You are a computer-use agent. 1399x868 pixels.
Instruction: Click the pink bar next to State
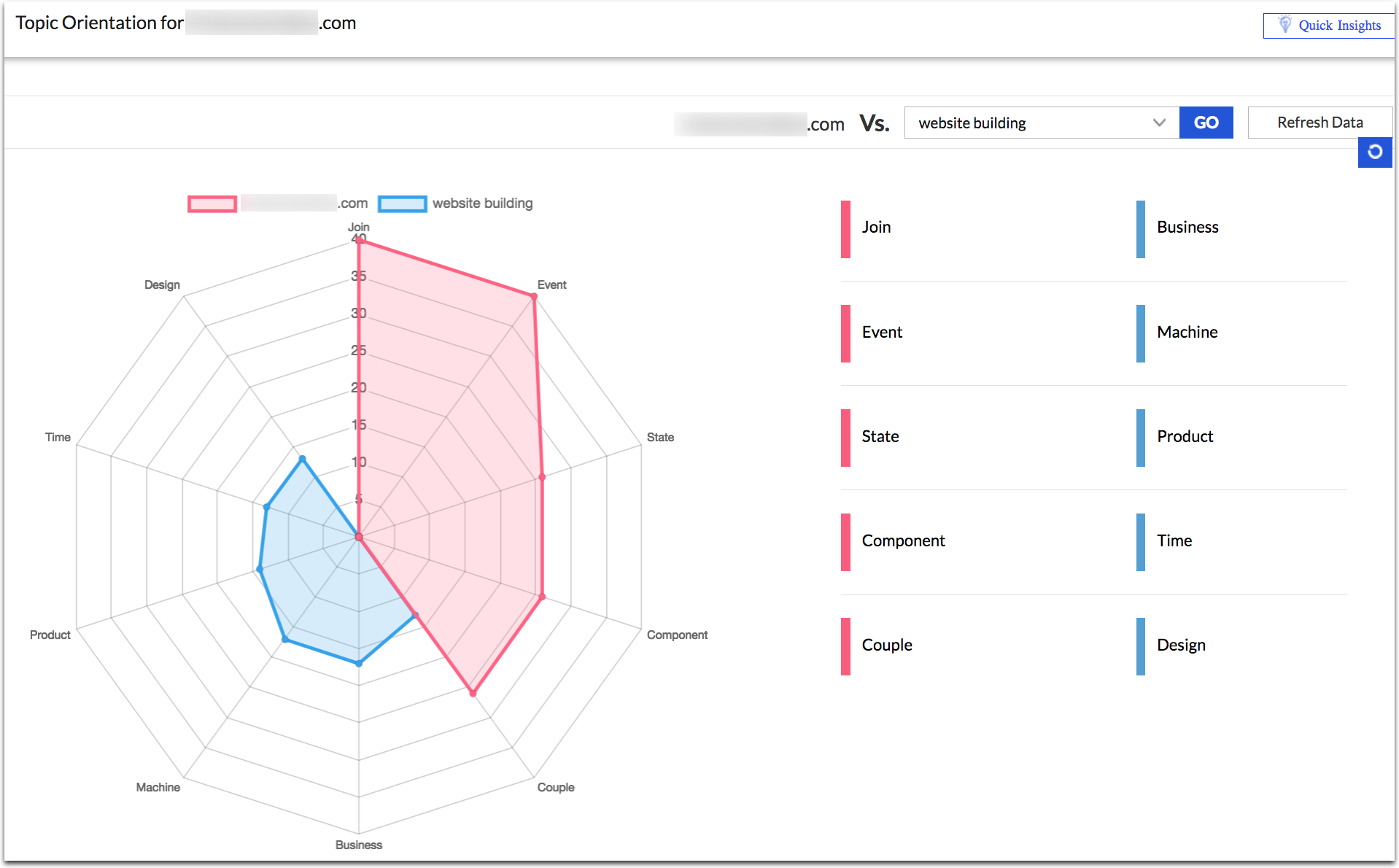pyautogui.click(x=845, y=438)
